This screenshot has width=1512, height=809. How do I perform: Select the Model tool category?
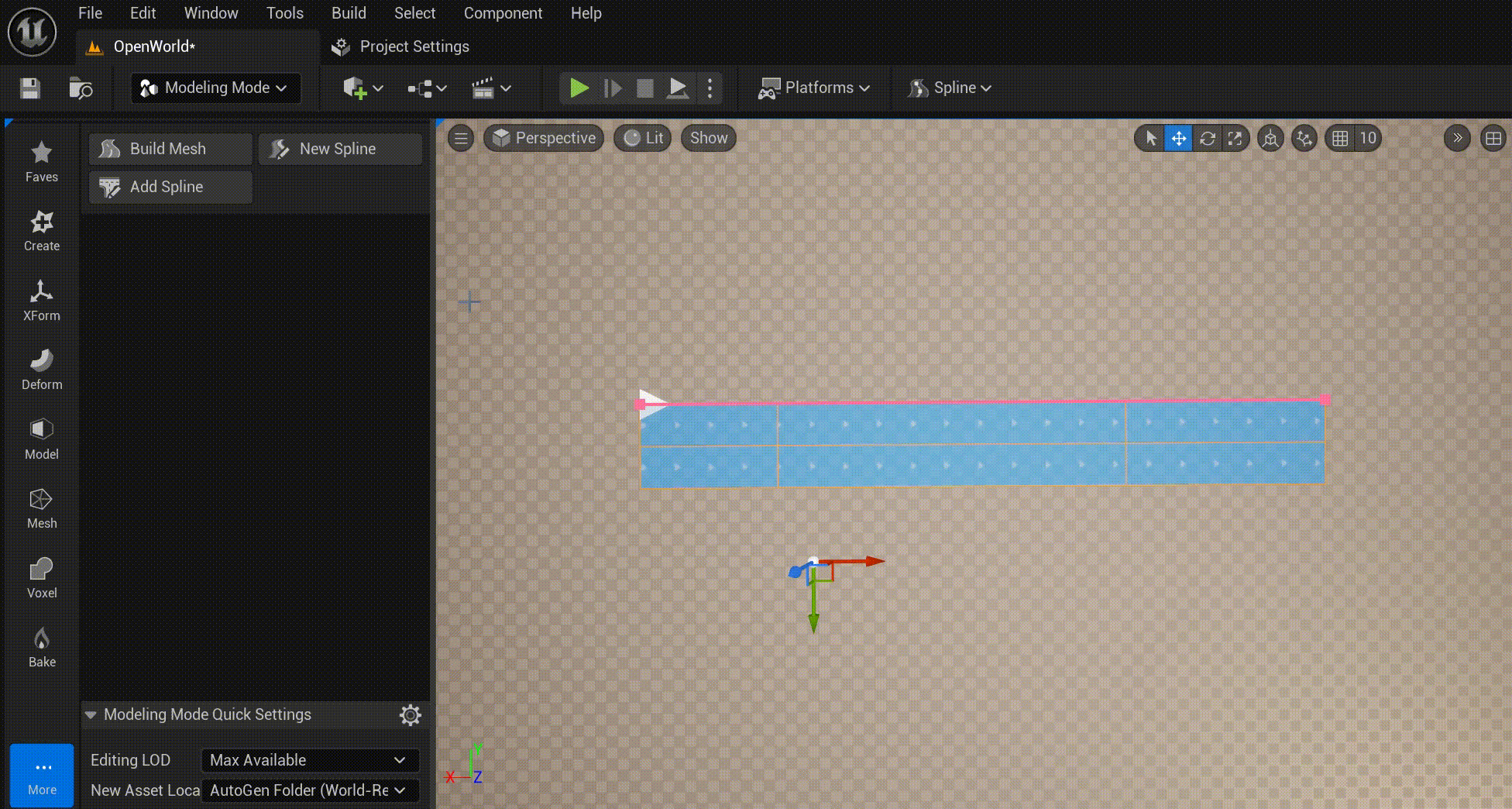click(42, 439)
